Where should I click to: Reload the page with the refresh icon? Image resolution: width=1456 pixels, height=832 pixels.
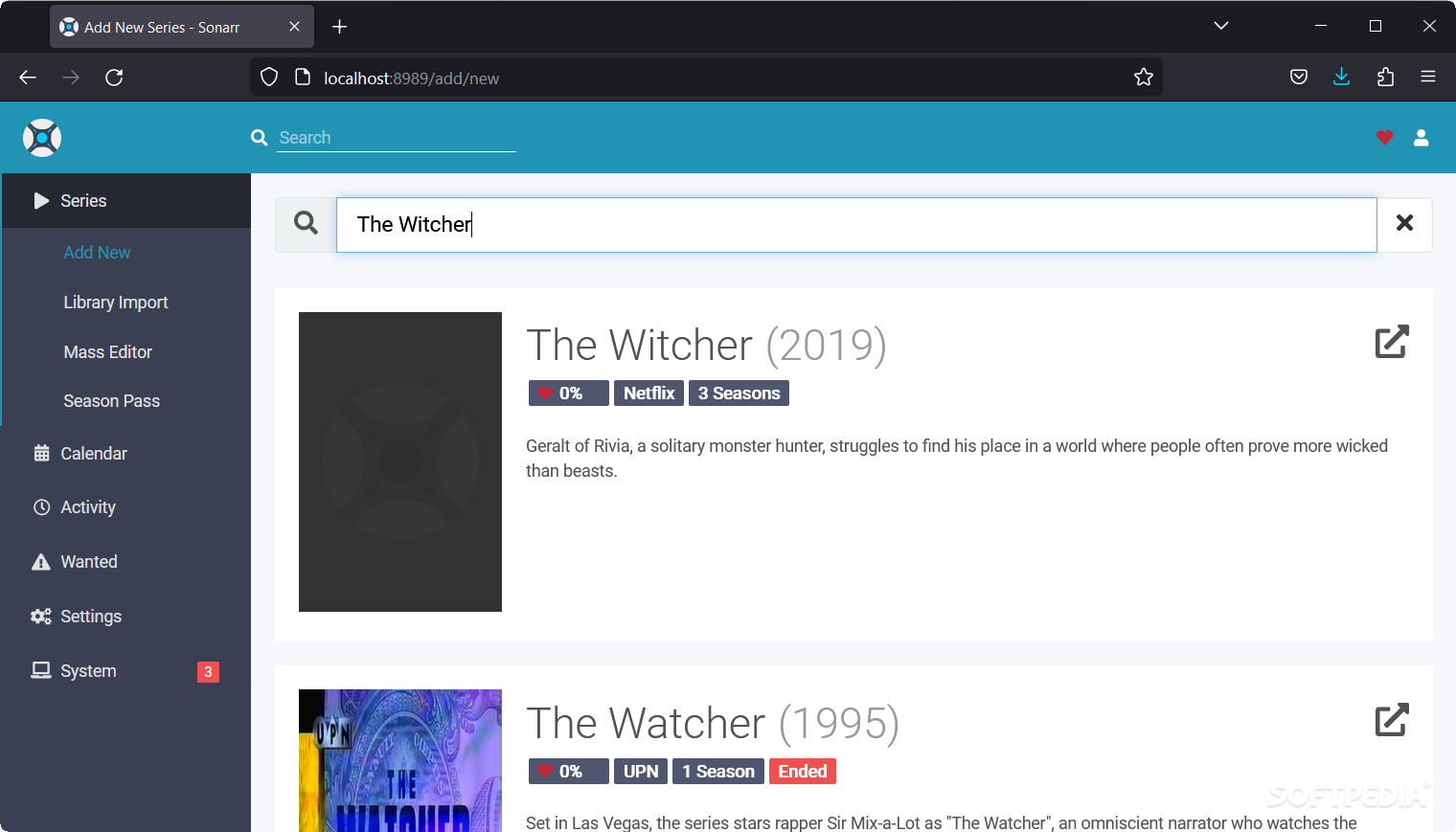114,78
